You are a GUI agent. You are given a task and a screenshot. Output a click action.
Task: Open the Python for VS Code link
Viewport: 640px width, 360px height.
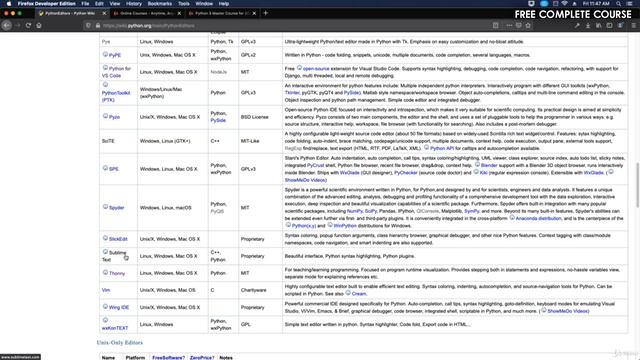point(116,72)
